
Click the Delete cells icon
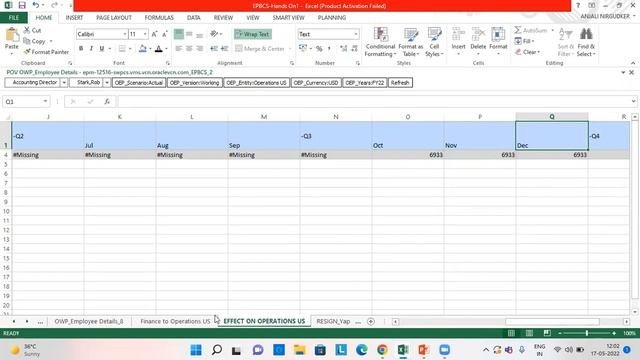(x=478, y=34)
